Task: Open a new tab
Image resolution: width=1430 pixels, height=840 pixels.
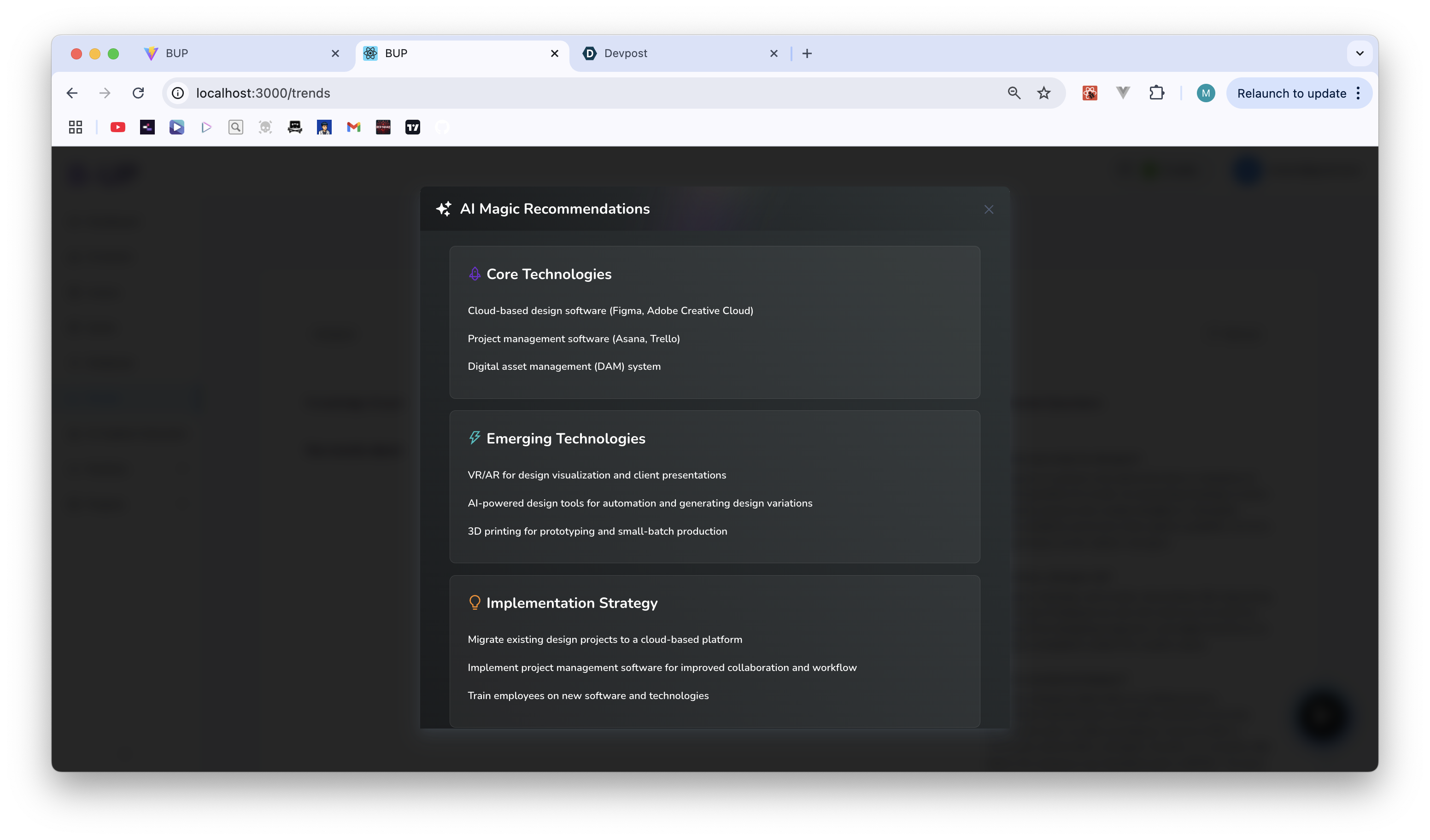Action: click(x=807, y=53)
